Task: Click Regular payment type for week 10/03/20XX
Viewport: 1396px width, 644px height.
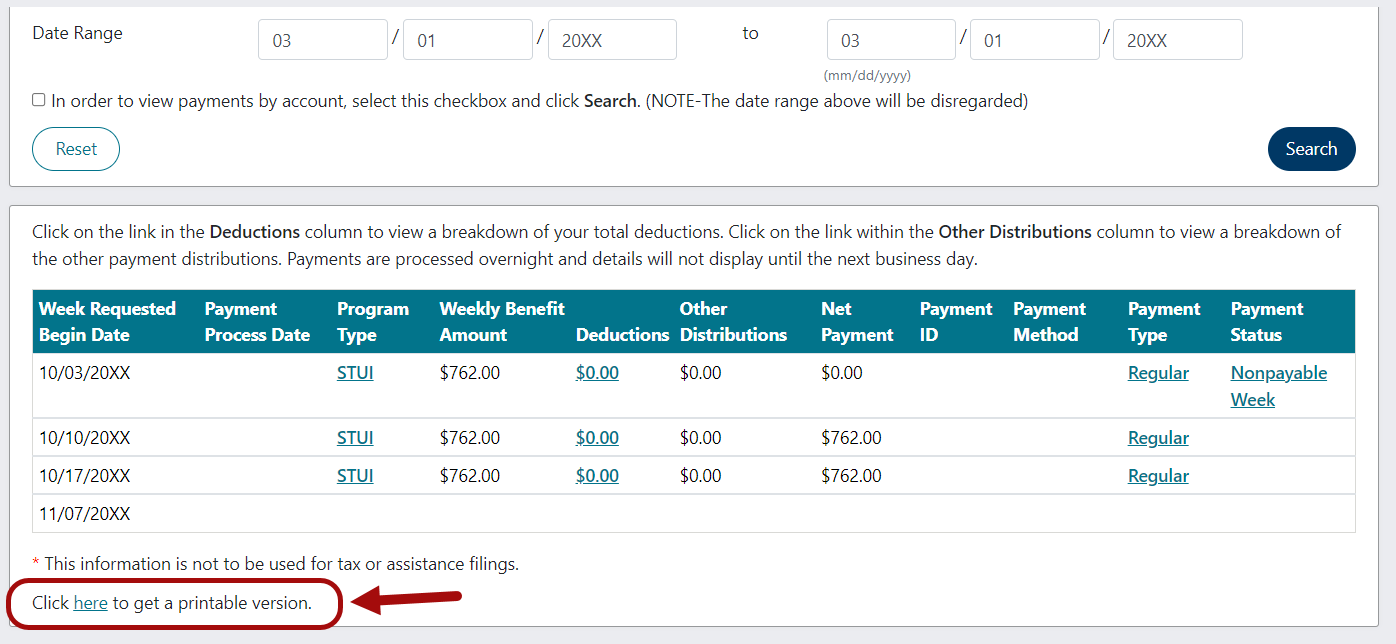Action: pyautogui.click(x=1158, y=372)
